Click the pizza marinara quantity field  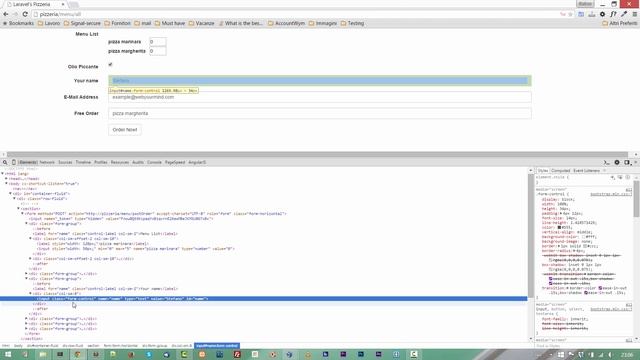[x=158, y=42]
